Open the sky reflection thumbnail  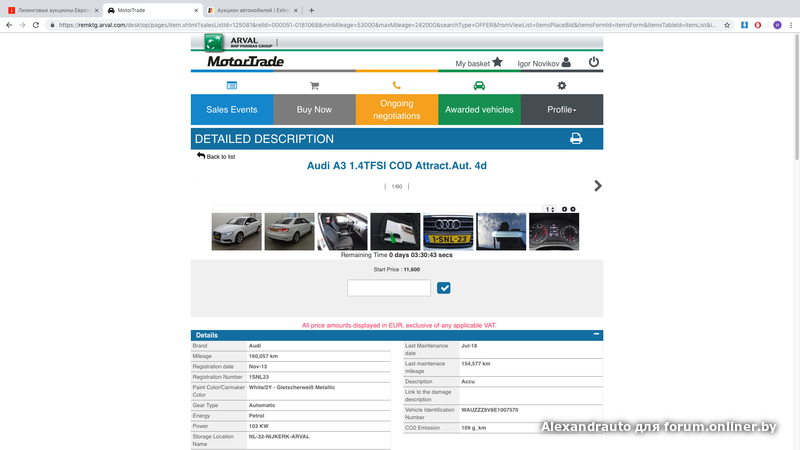tap(501, 232)
